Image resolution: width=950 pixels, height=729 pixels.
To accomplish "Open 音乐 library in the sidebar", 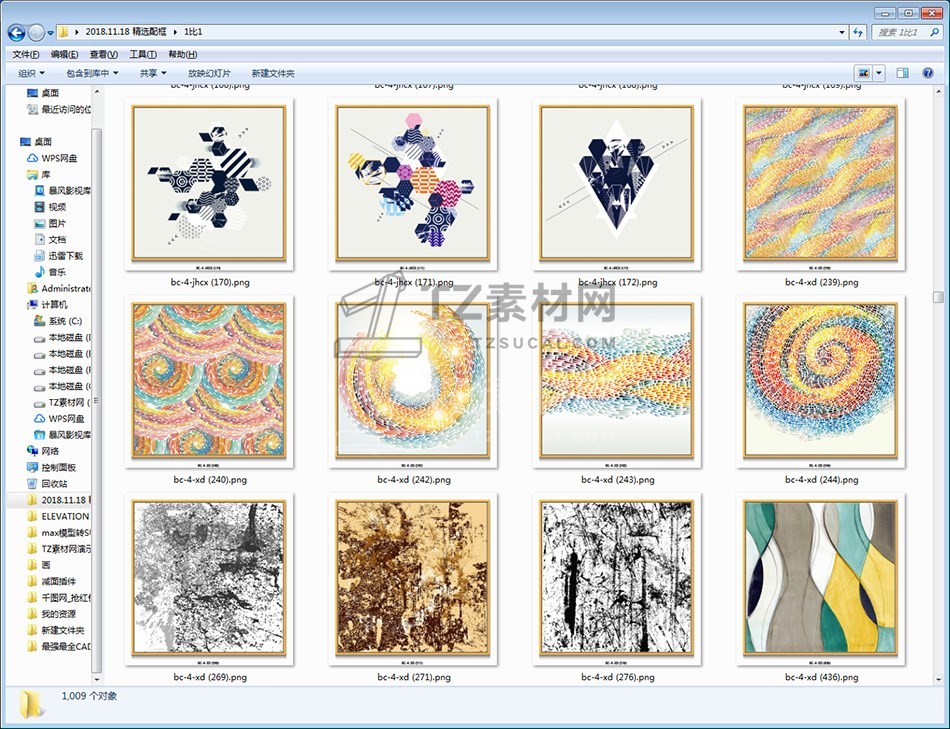I will tap(57, 272).
